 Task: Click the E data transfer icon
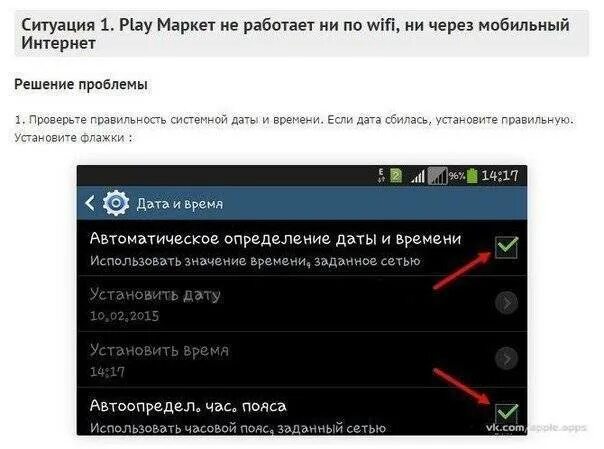[381, 176]
